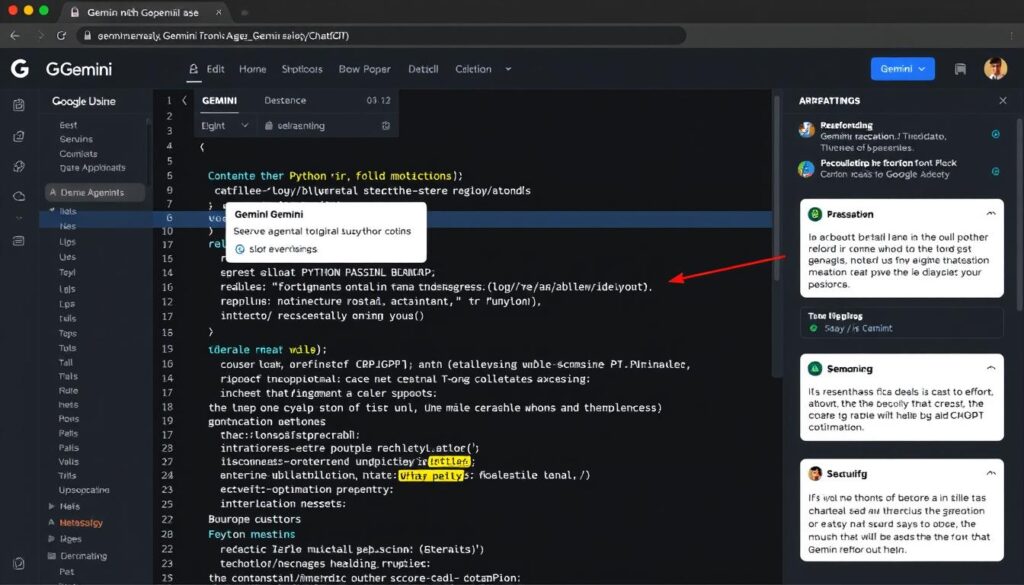This screenshot has width=1024, height=585.
Task: Click the GGemini logo icon
Action: click(x=19, y=70)
